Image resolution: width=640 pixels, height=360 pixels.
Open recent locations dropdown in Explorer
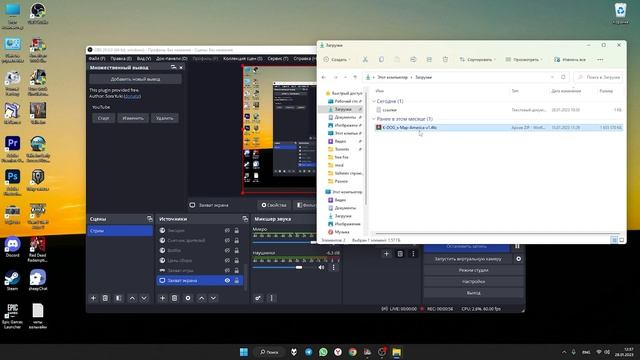[345, 77]
